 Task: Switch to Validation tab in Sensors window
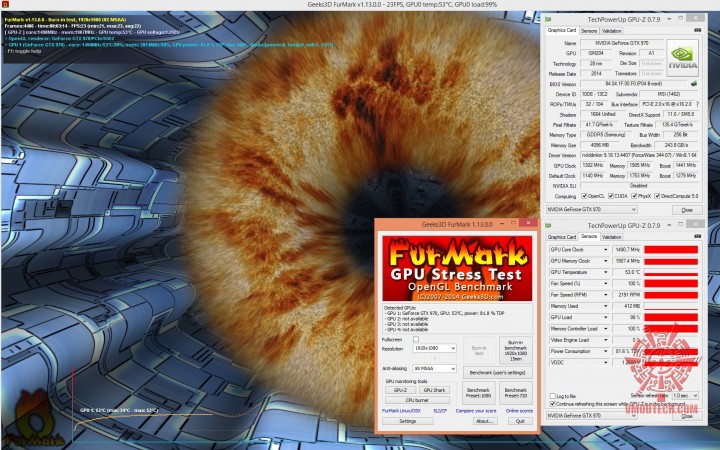click(x=612, y=237)
